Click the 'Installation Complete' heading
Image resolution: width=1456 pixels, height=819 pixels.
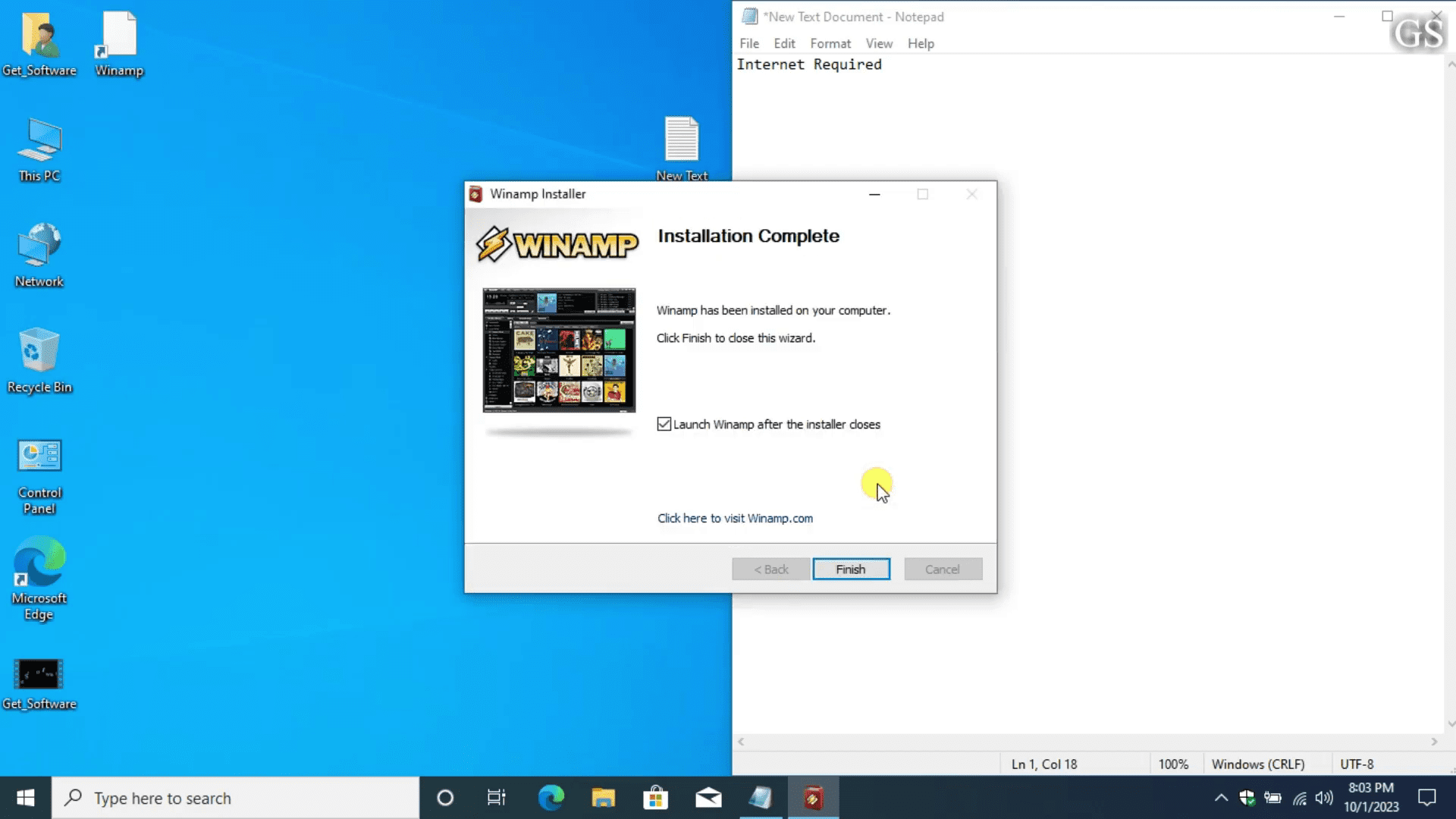pos(748,236)
